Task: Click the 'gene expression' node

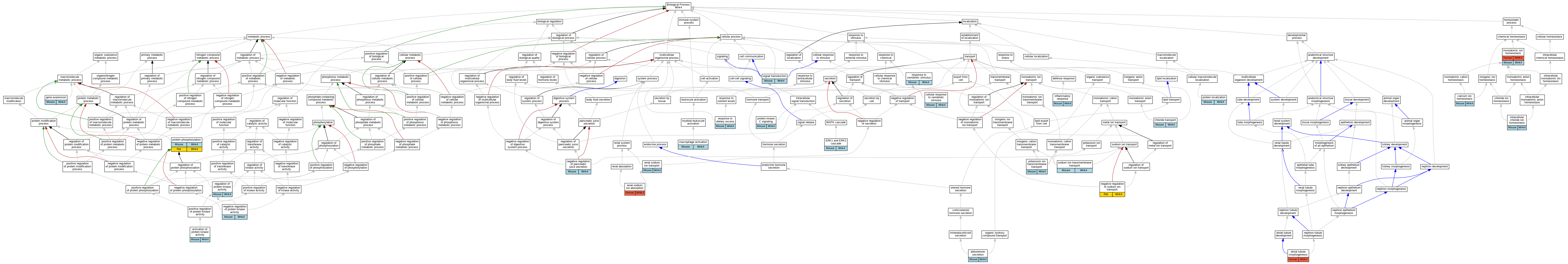Action: [x=56, y=99]
